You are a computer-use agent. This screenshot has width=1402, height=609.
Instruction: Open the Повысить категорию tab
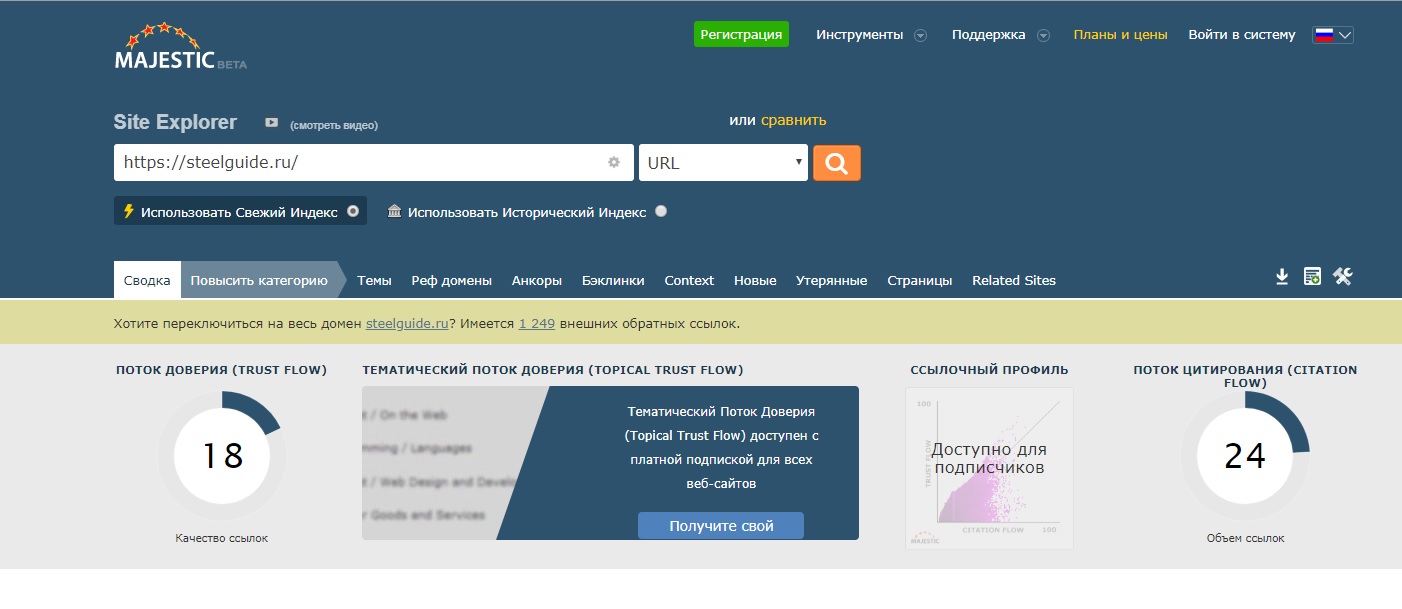point(259,280)
